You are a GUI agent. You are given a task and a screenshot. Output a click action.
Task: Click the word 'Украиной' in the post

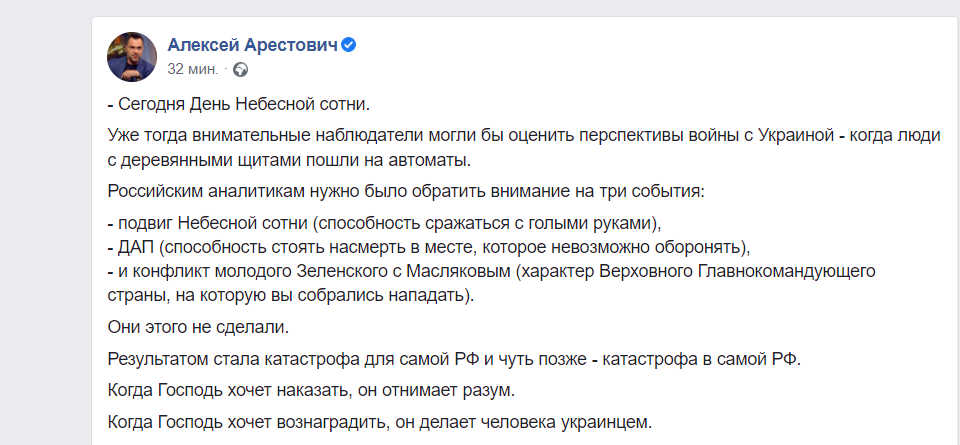click(796, 136)
